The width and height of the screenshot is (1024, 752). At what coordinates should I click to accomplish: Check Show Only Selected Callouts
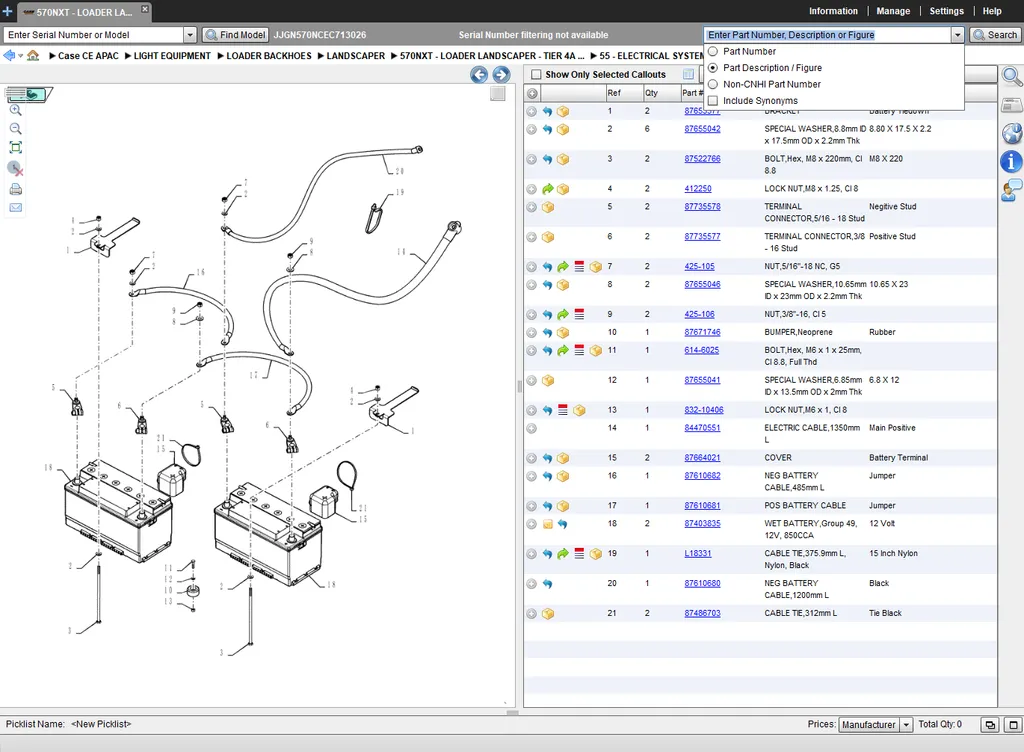(x=537, y=75)
